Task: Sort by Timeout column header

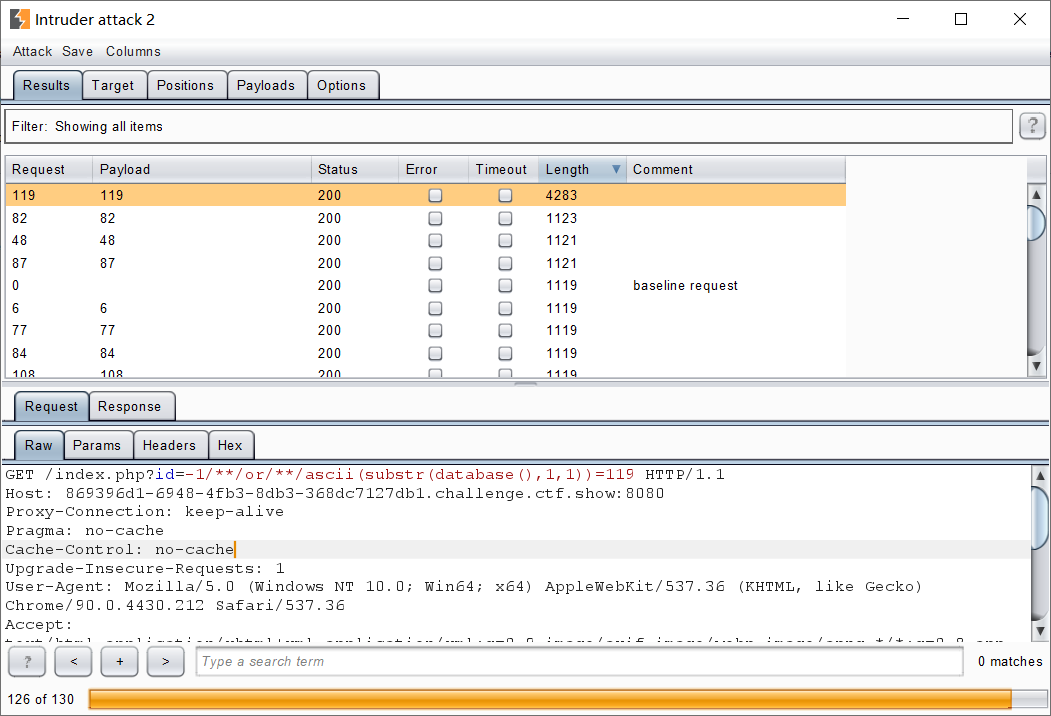Action: pyautogui.click(x=503, y=169)
